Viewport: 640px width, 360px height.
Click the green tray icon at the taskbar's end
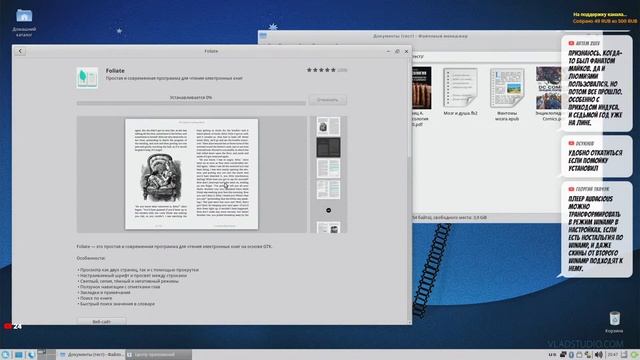[x=634, y=355]
